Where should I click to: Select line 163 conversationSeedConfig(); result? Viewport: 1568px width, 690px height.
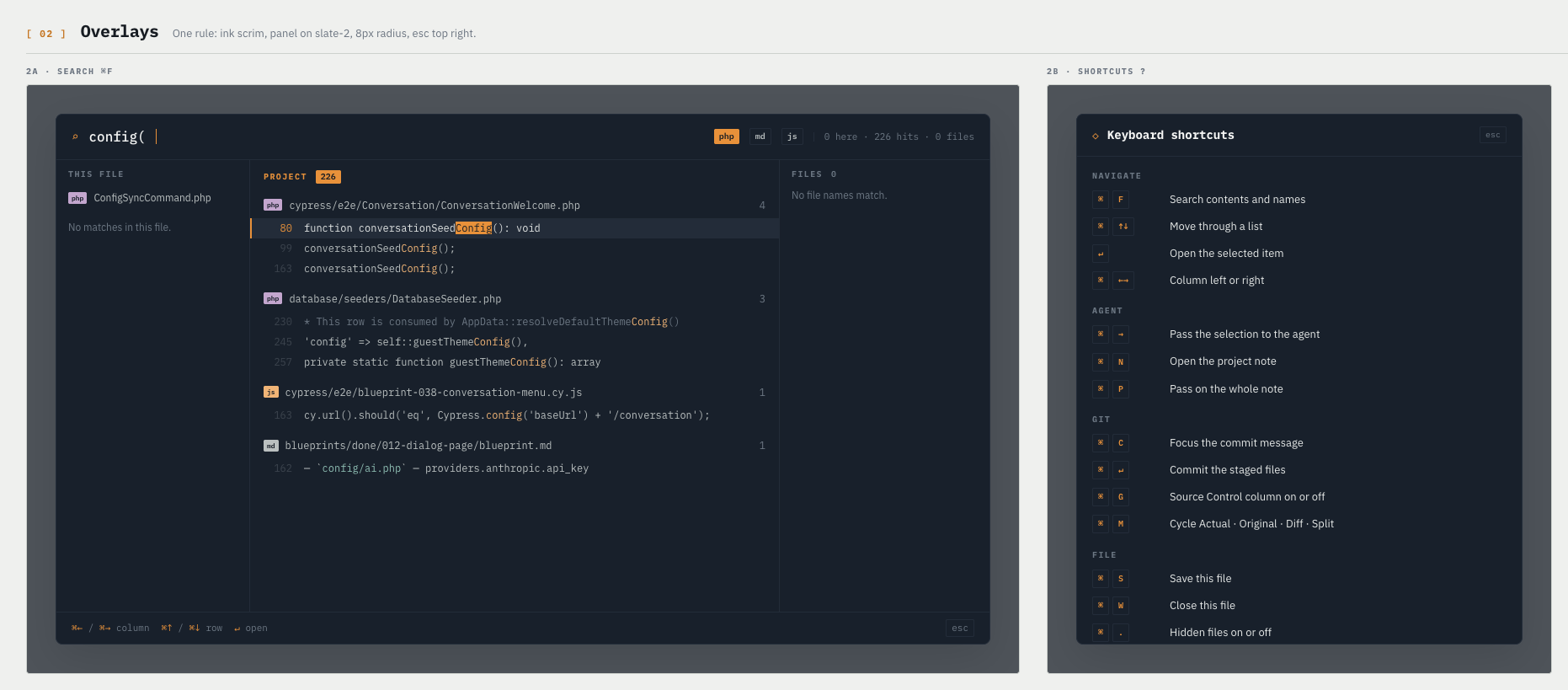coord(515,269)
